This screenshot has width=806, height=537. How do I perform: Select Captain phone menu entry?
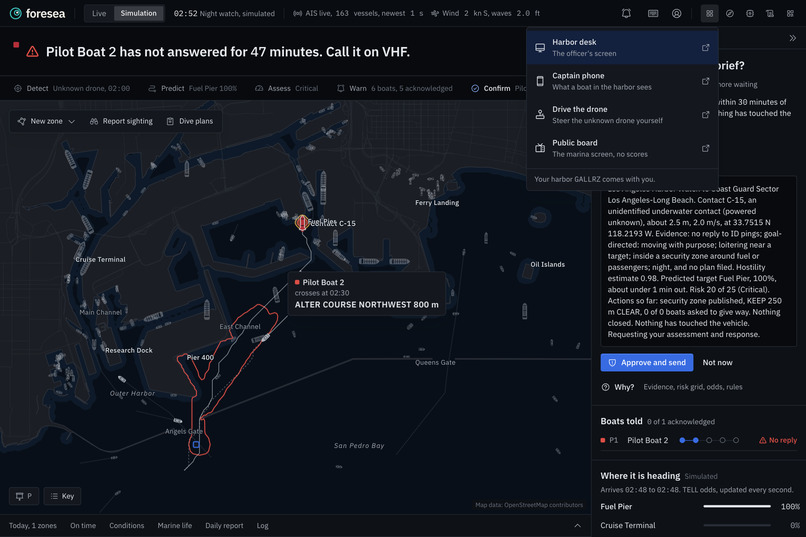coord(622,81)
